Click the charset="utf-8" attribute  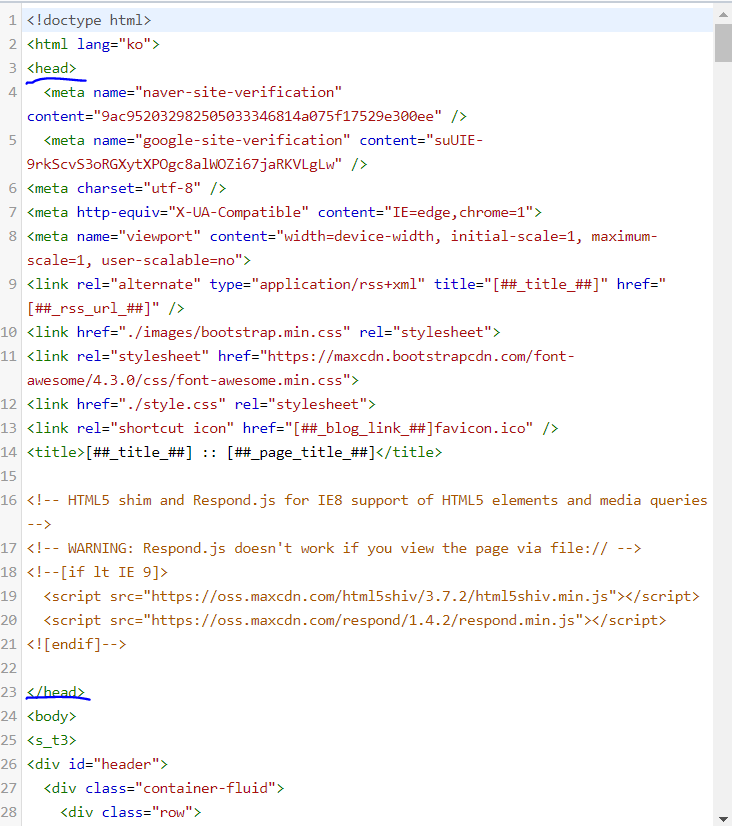tap(139, 189)
